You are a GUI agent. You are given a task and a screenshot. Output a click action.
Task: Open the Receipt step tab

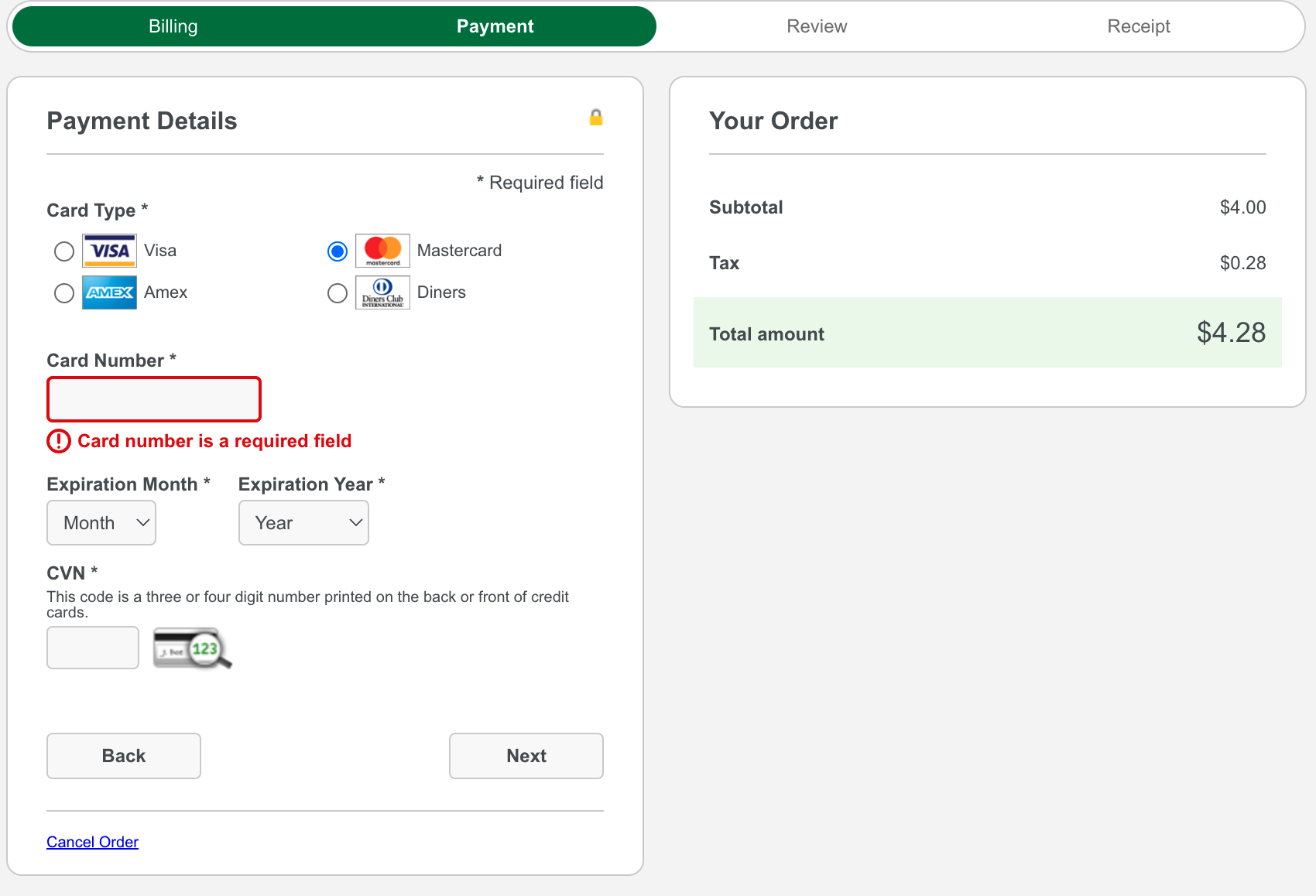[1139, 26]
